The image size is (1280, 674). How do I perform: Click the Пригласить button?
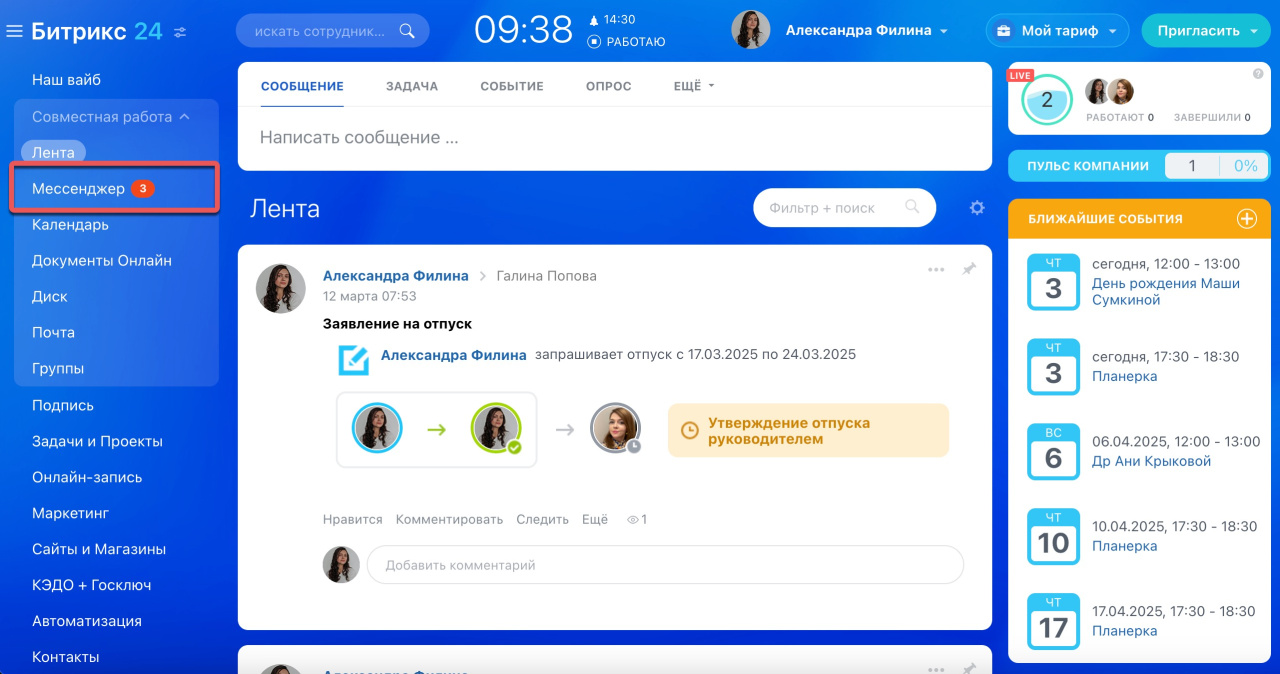point(1205,31)
